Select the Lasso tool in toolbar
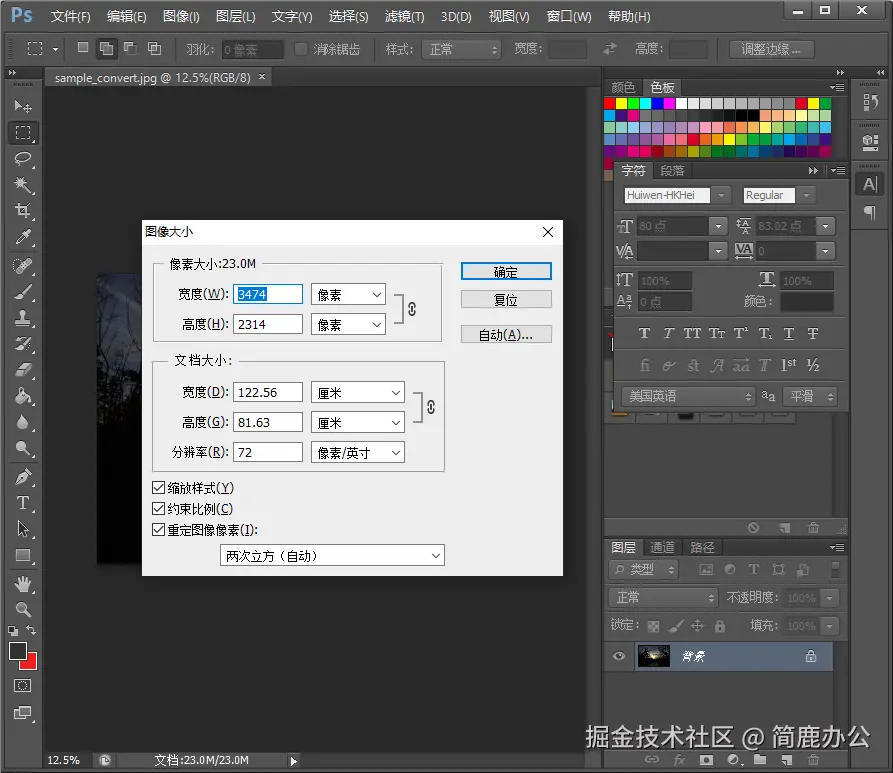The height and width of the screenshot is (773, 893). pos(23,159)
